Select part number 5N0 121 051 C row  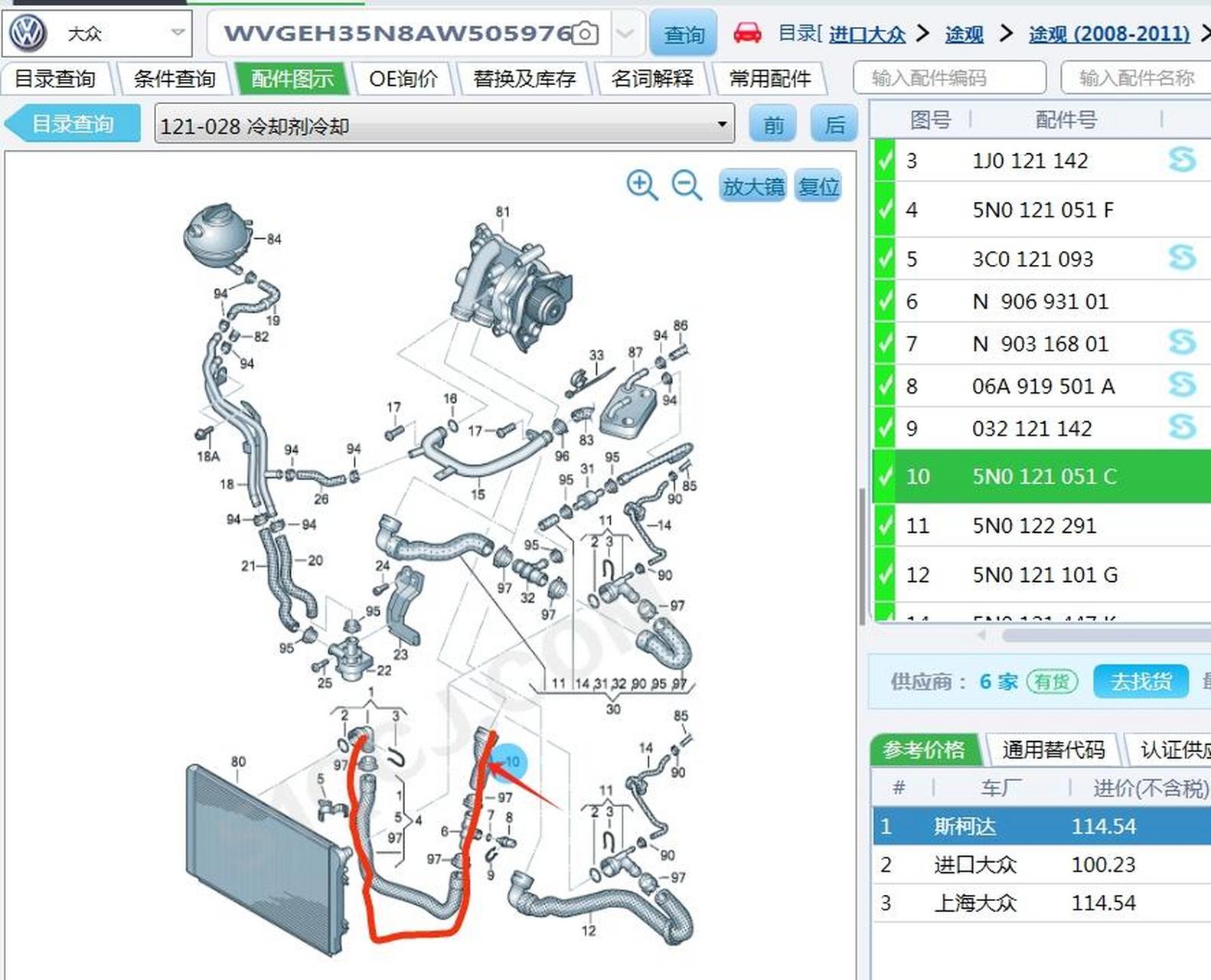(x=1043, y=476)
